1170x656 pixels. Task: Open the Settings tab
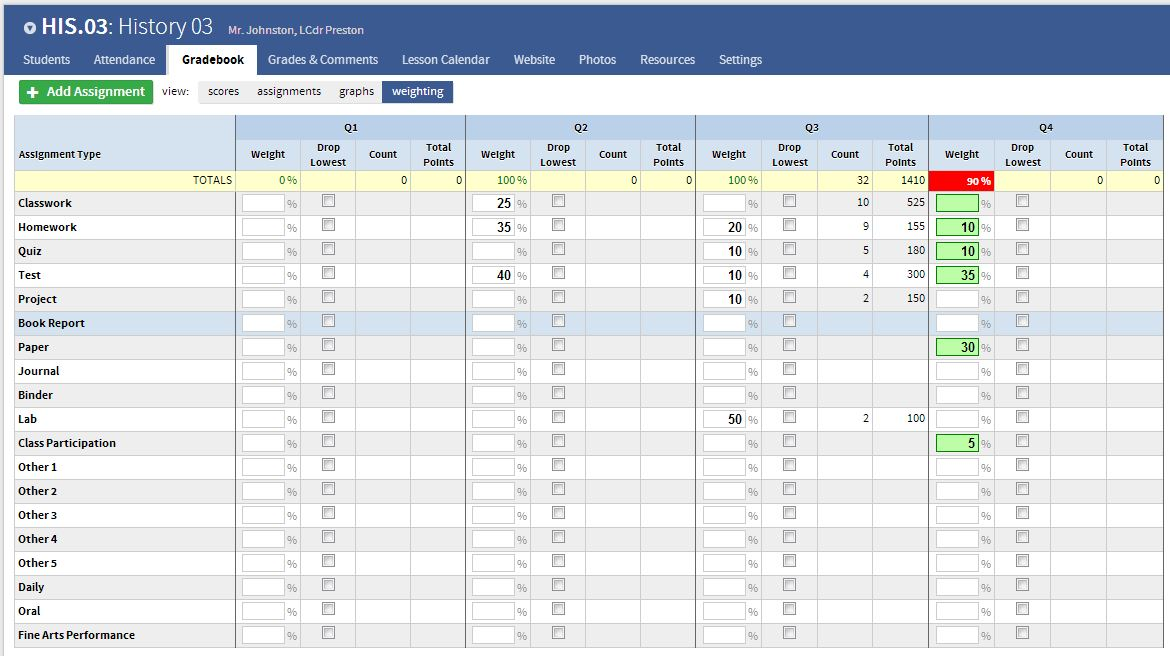tap(740, 60)
